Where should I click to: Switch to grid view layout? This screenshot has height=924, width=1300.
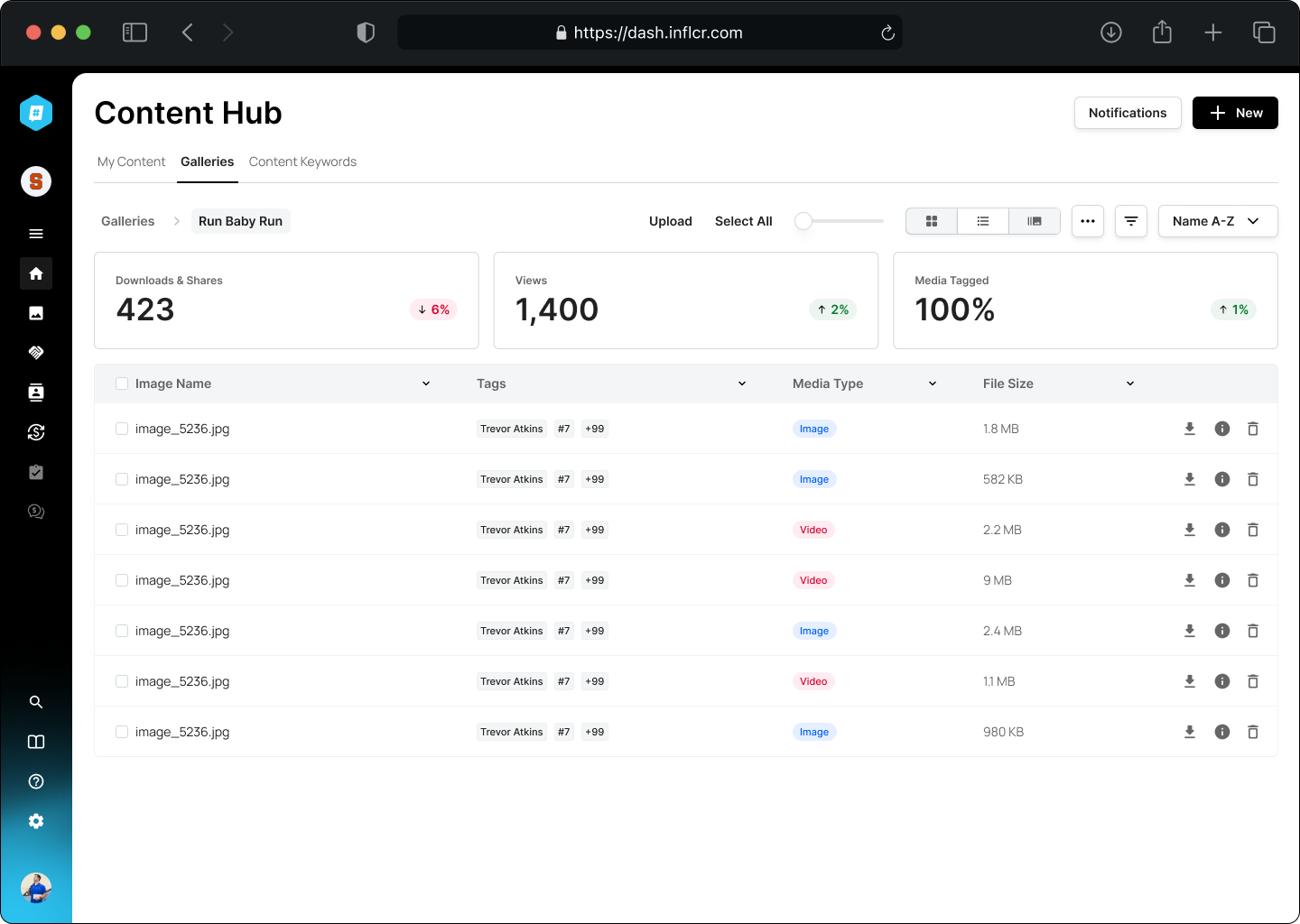point(932,221)
